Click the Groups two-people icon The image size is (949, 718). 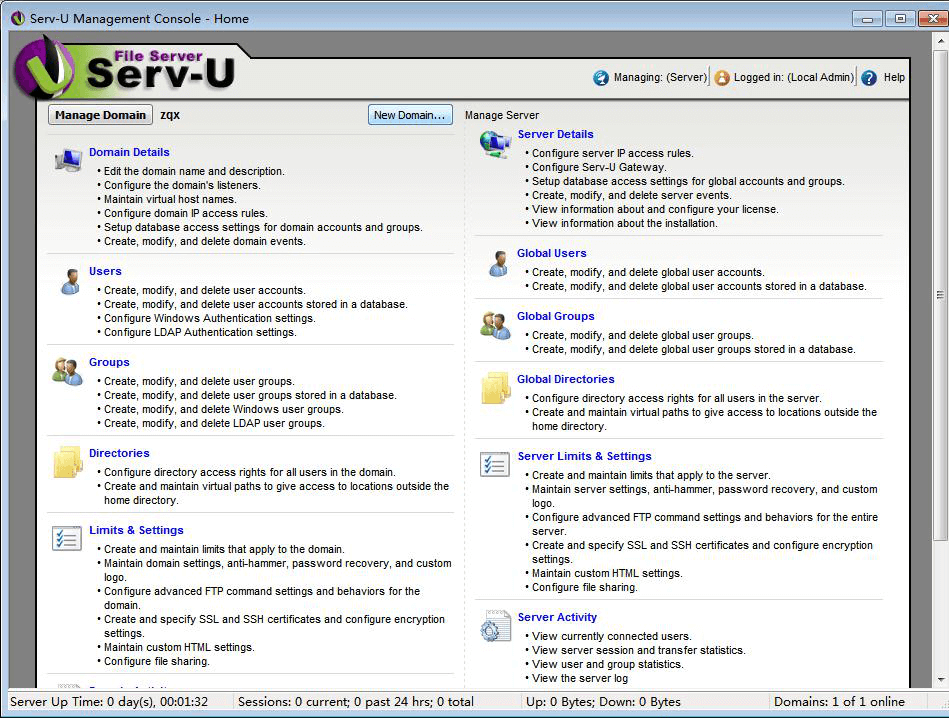[67, 372]
